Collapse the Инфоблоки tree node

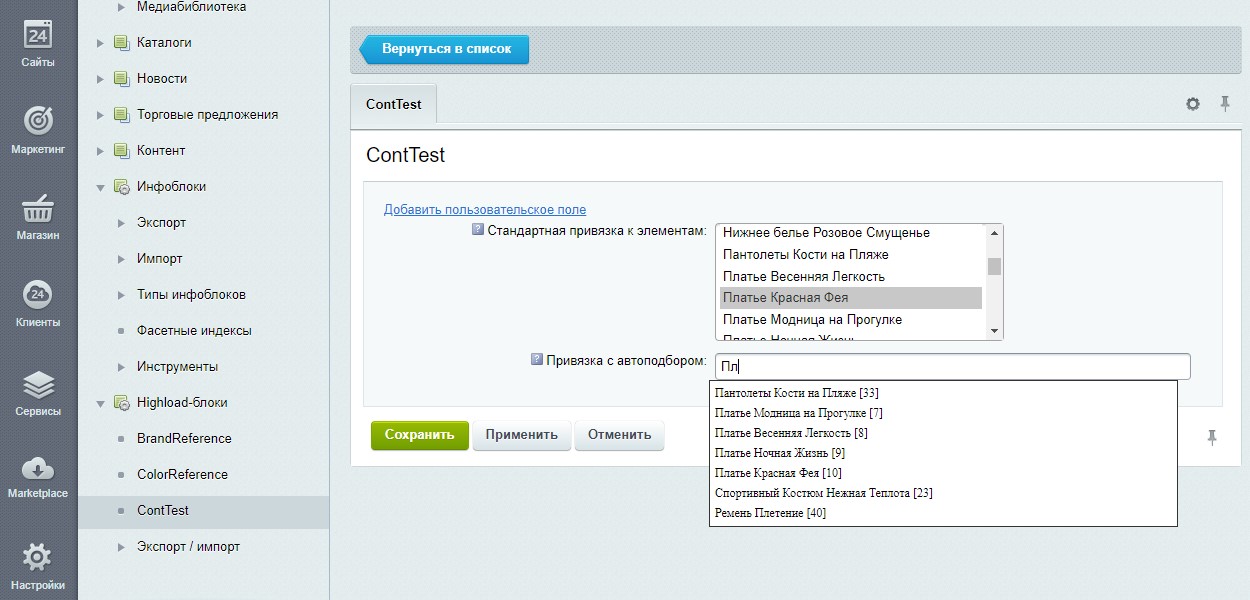pos(100,187)
